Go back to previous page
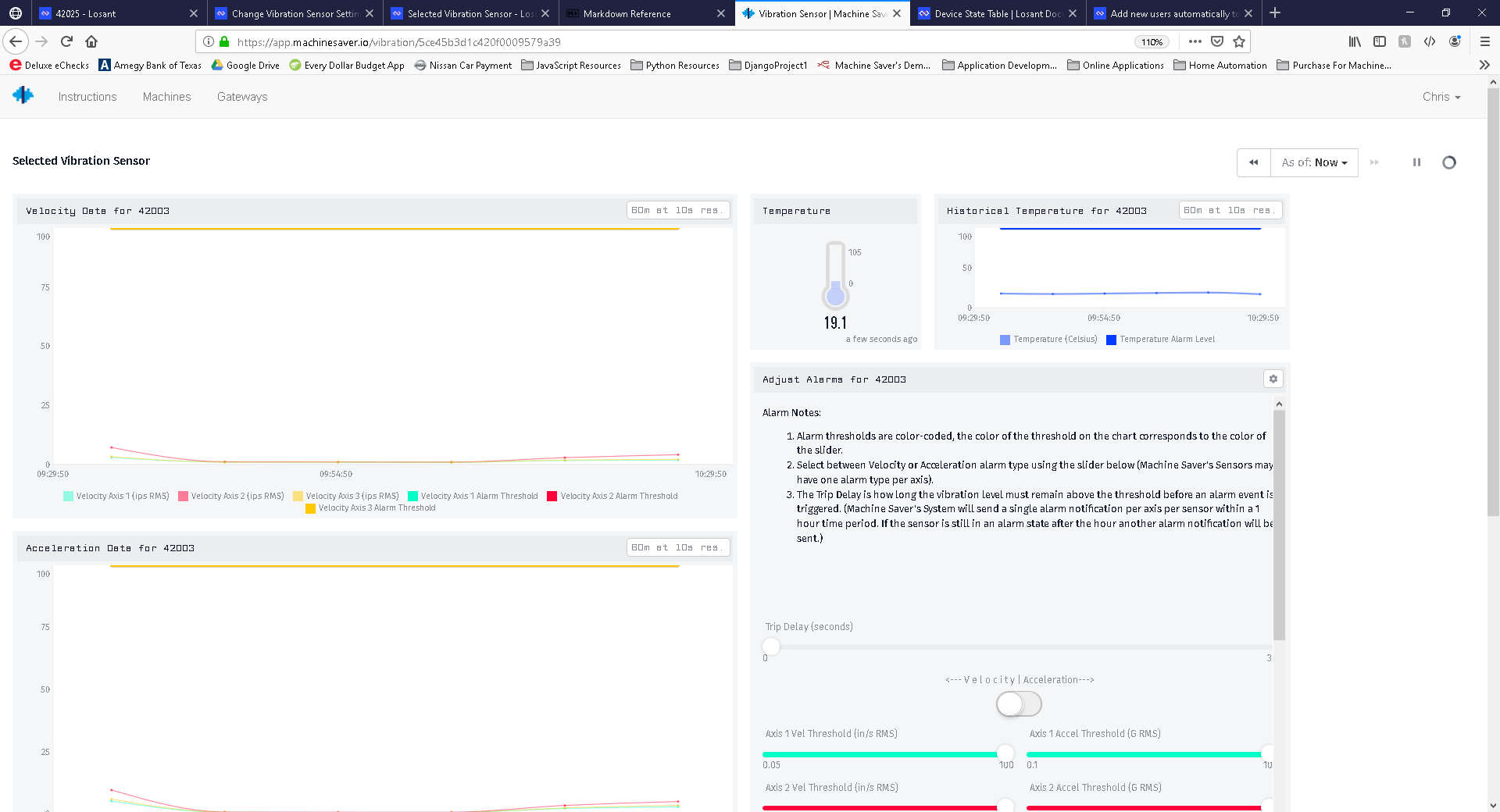 (16, 41)
